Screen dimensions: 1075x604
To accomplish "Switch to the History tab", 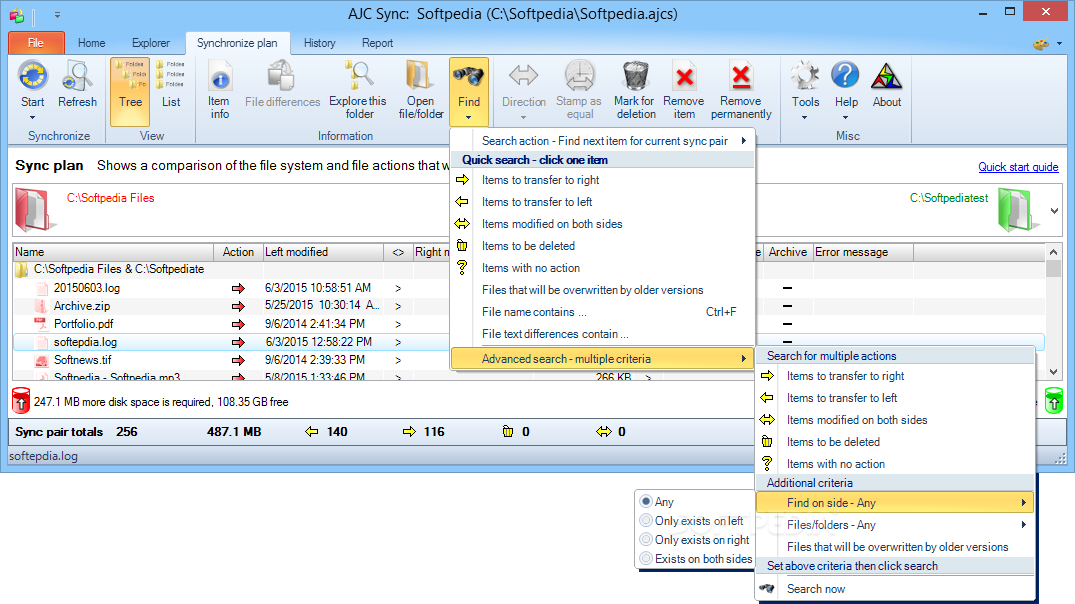I will [x=319, y=43].
